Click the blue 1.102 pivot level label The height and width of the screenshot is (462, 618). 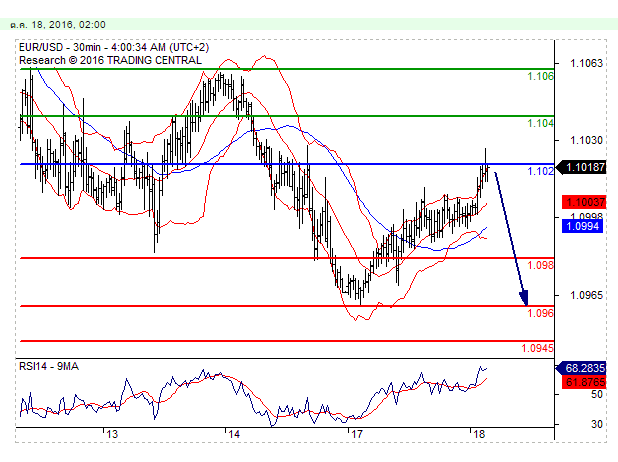pyautogui.click(x=539, y=172)
